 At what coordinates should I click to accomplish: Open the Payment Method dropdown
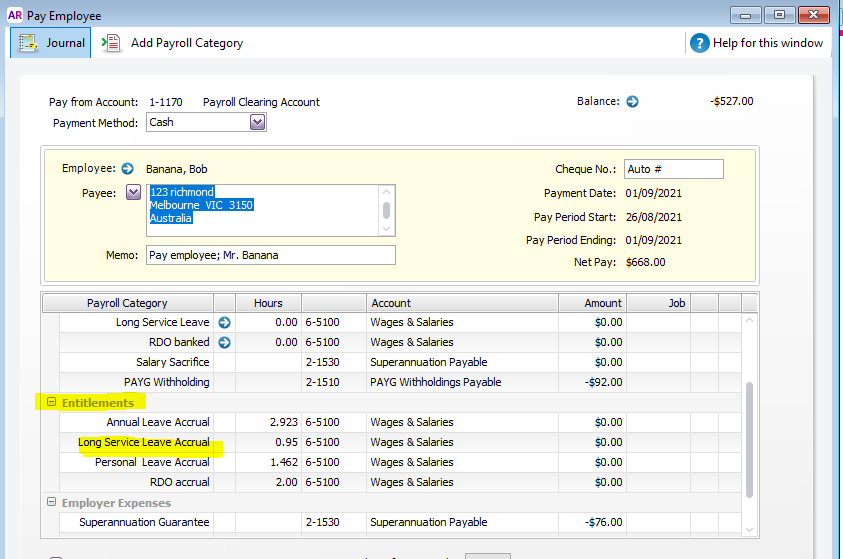click(x=257, y=122)
